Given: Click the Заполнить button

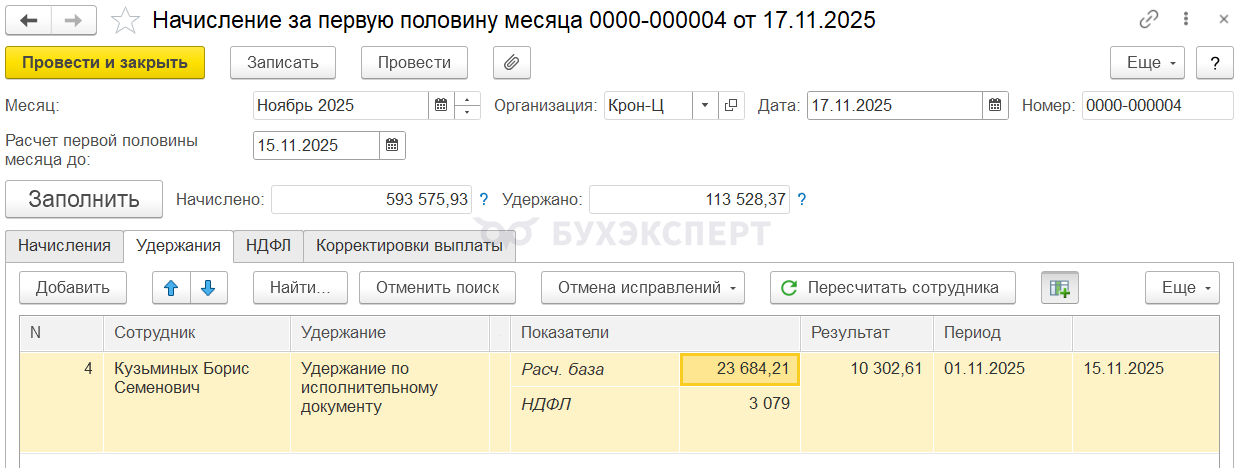Looking at the screenshot, I should tap(84, 199).
